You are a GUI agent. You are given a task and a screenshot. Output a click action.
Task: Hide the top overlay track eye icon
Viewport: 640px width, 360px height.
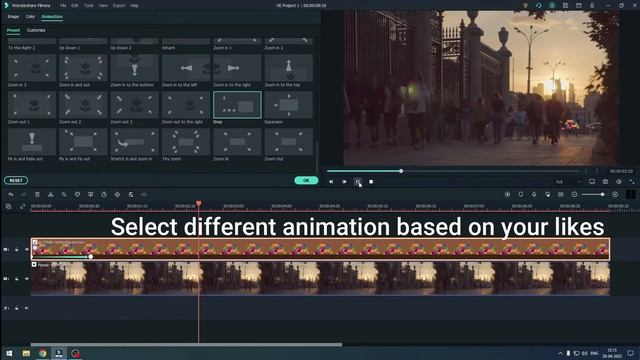click(27, 249)
